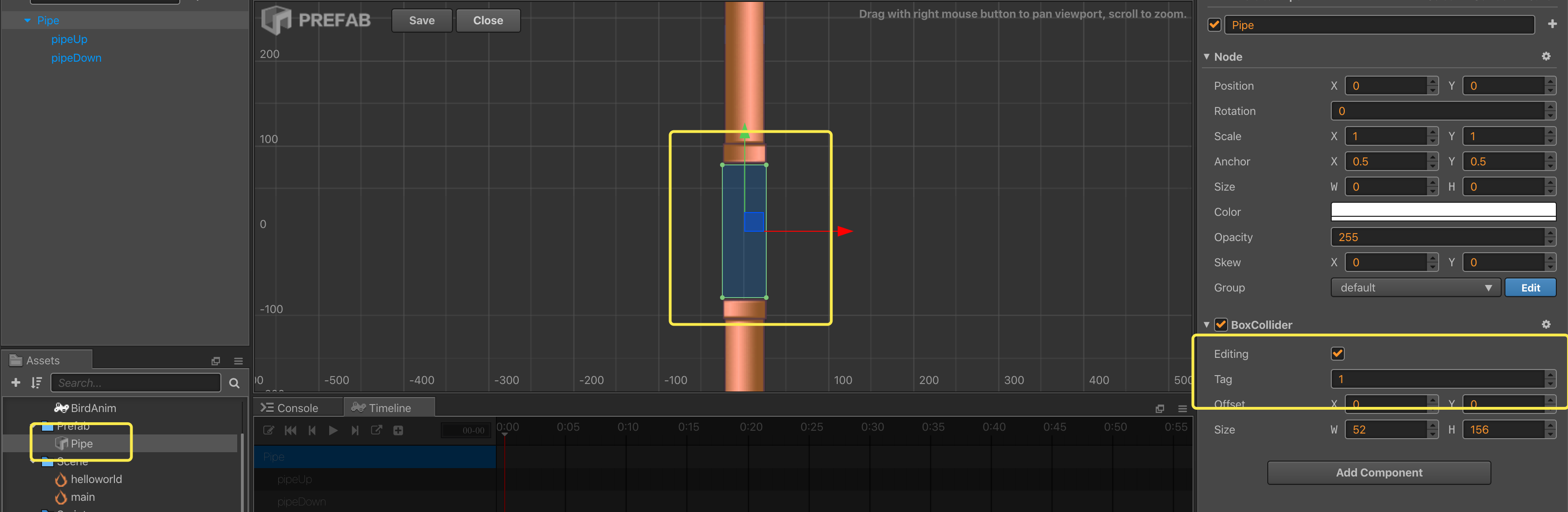Click the green Y-axis arrow gizmo
1568x512 pixels.
(x=744, y=130)
